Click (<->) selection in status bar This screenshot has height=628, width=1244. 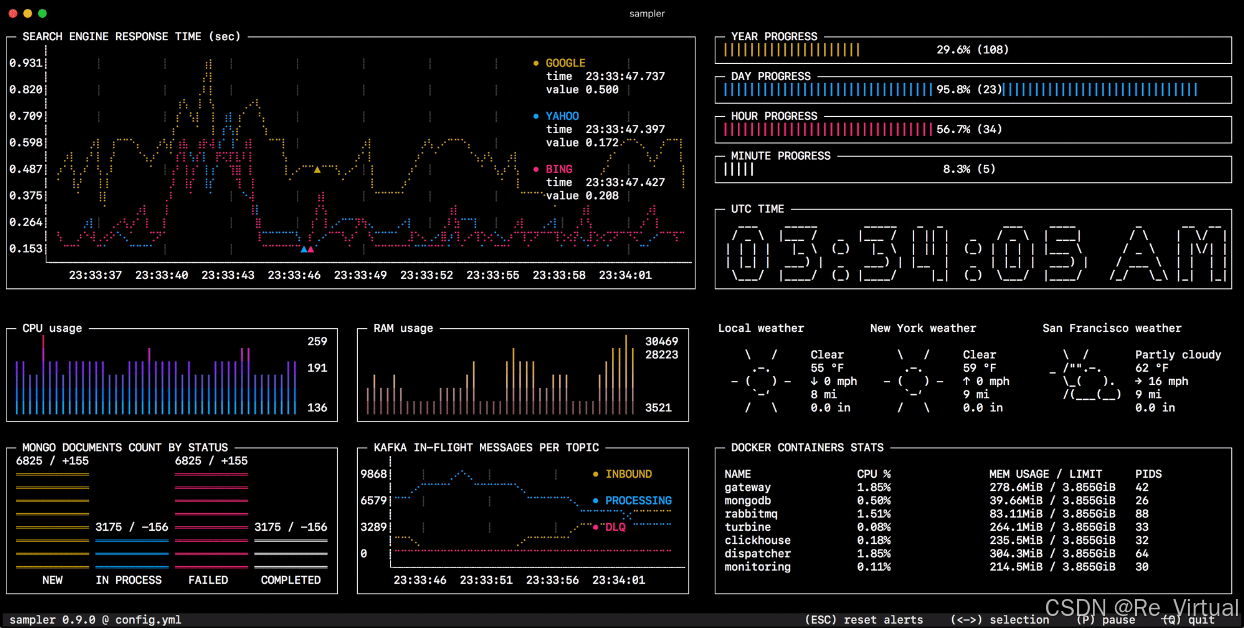click(x=1000, y=620)
